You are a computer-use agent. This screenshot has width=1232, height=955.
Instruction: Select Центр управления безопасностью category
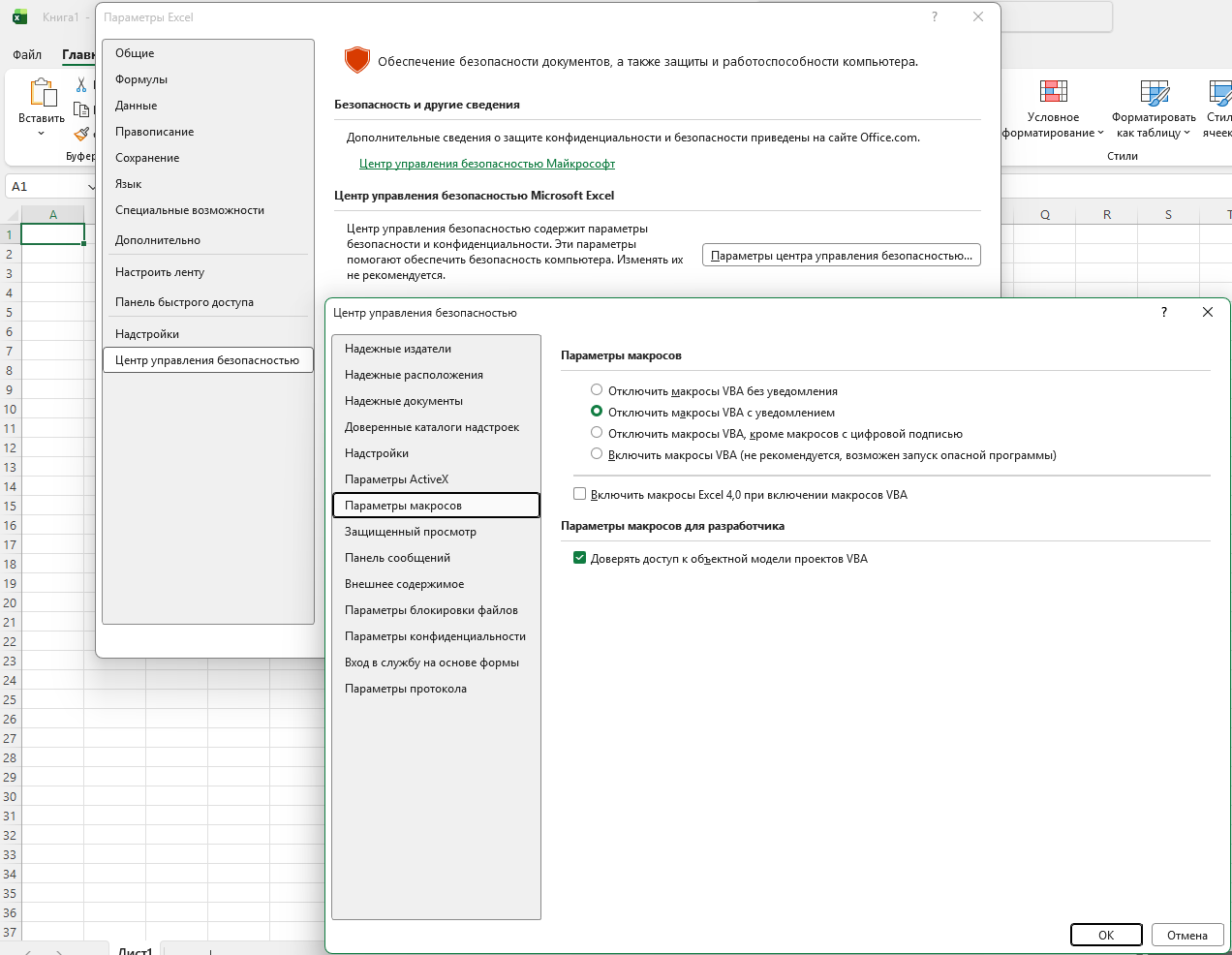[207, 360]
